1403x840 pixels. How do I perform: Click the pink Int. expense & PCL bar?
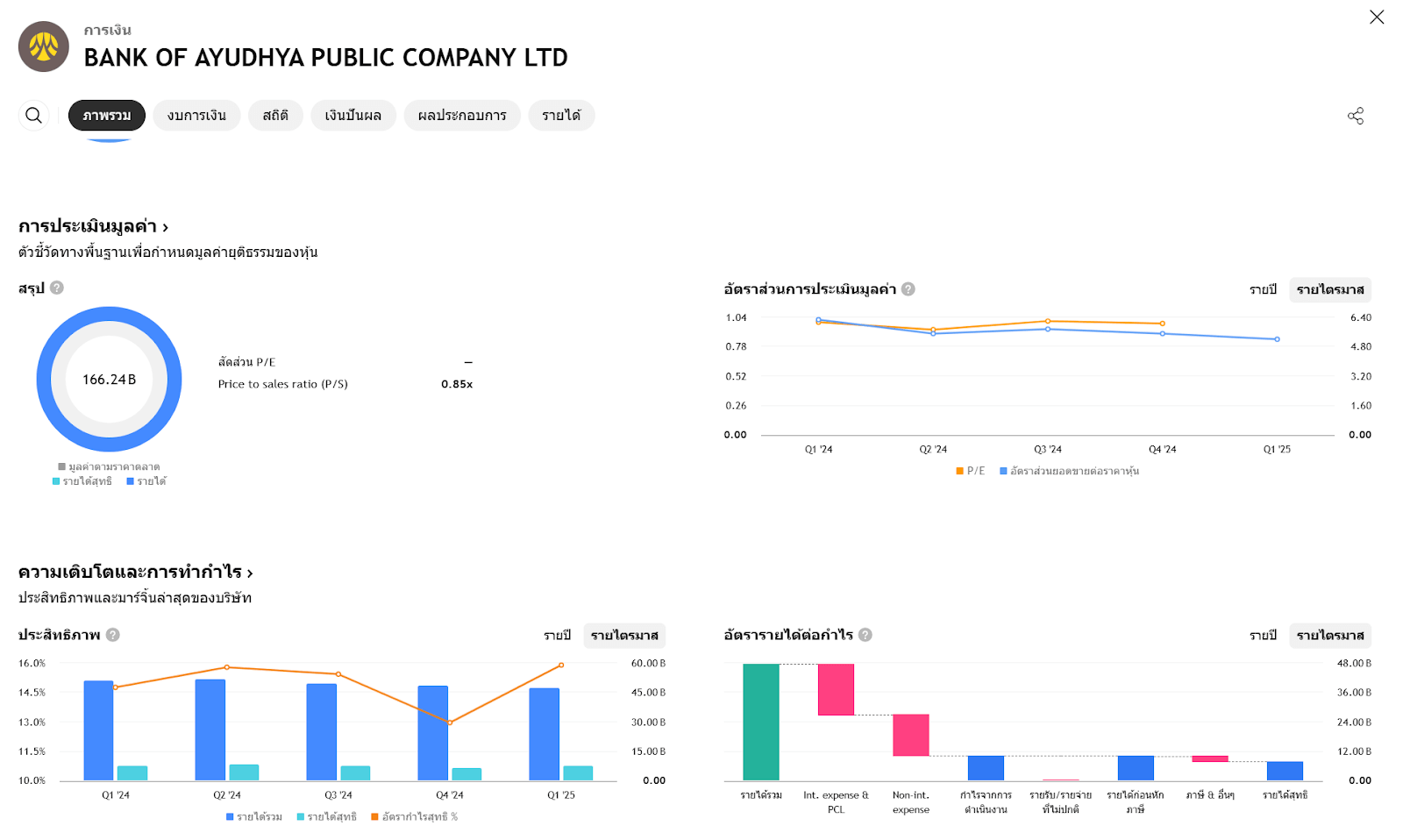pyautogui.click(x=836, y=689)
